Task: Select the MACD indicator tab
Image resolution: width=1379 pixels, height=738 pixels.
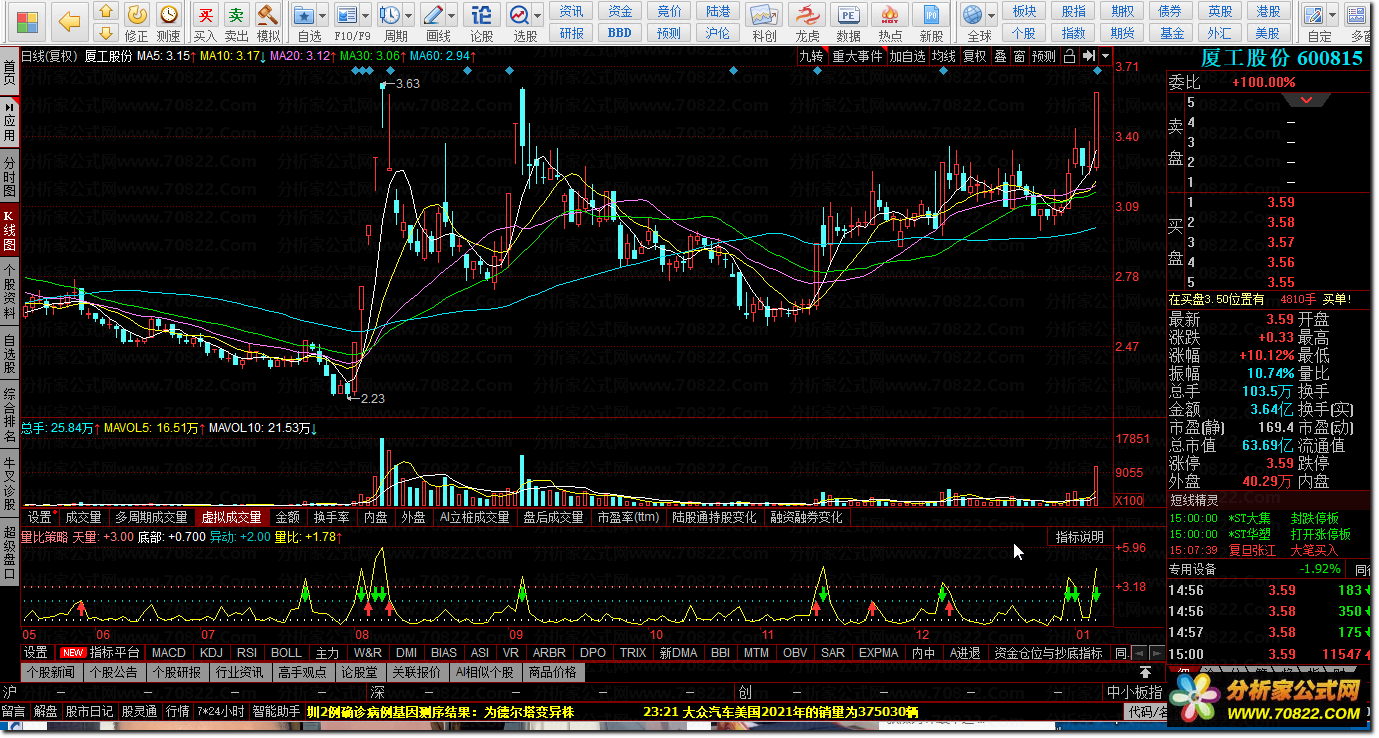Action: tap(169, 652)
